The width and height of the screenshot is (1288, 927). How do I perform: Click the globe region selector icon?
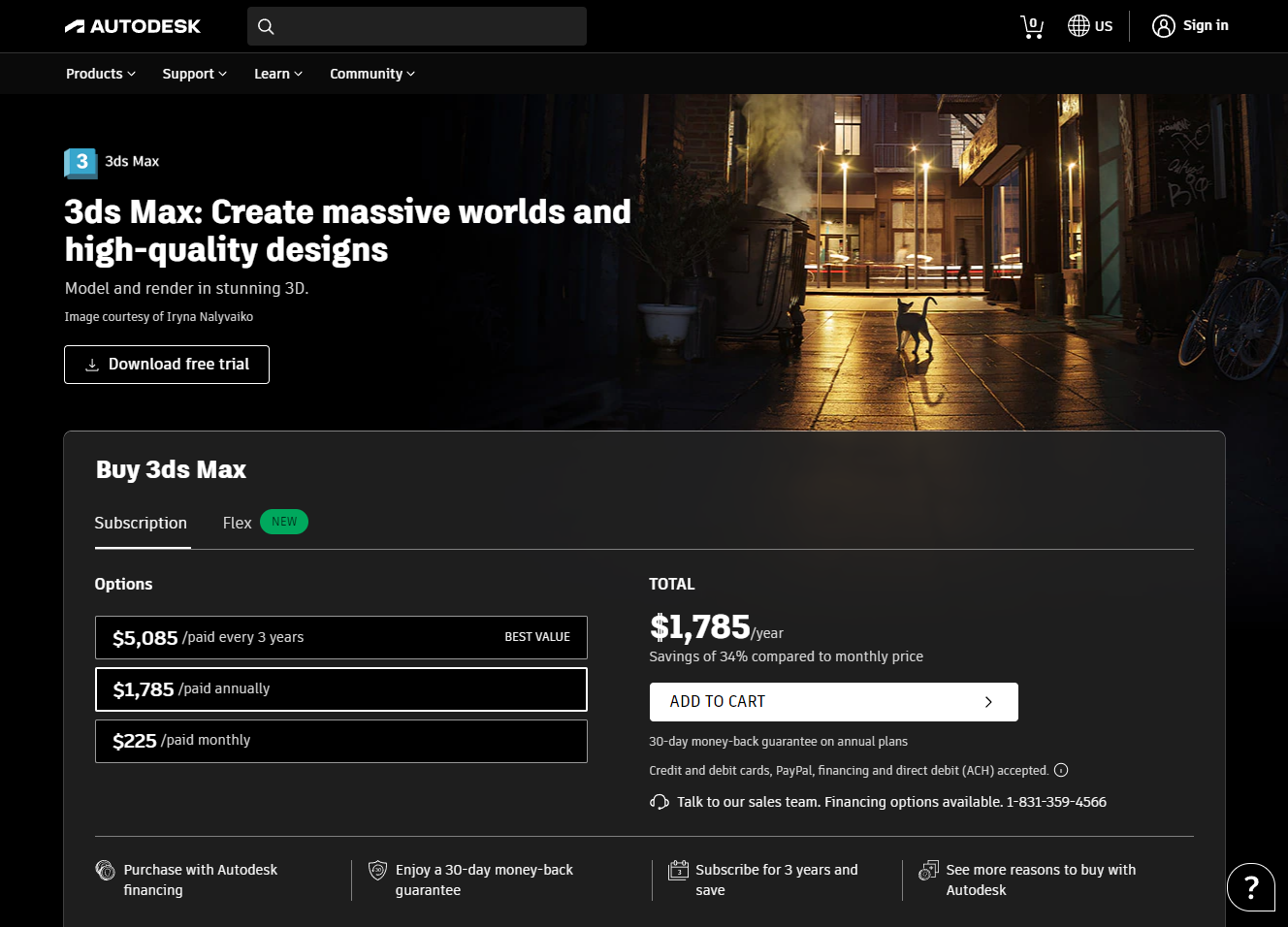1079,26
